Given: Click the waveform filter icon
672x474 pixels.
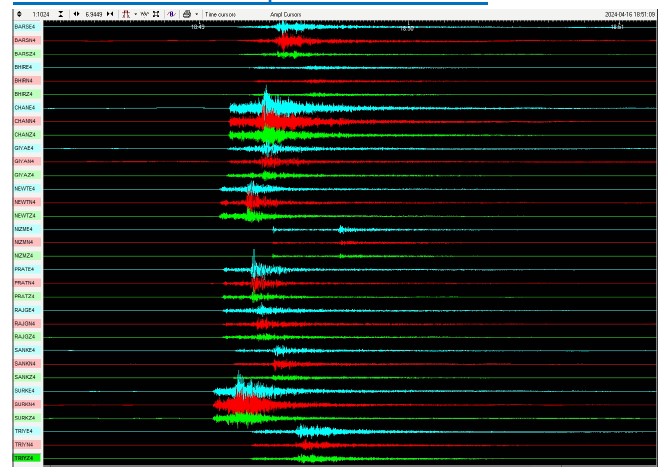Looking at the screenshot, I should (x=144, y=15).
